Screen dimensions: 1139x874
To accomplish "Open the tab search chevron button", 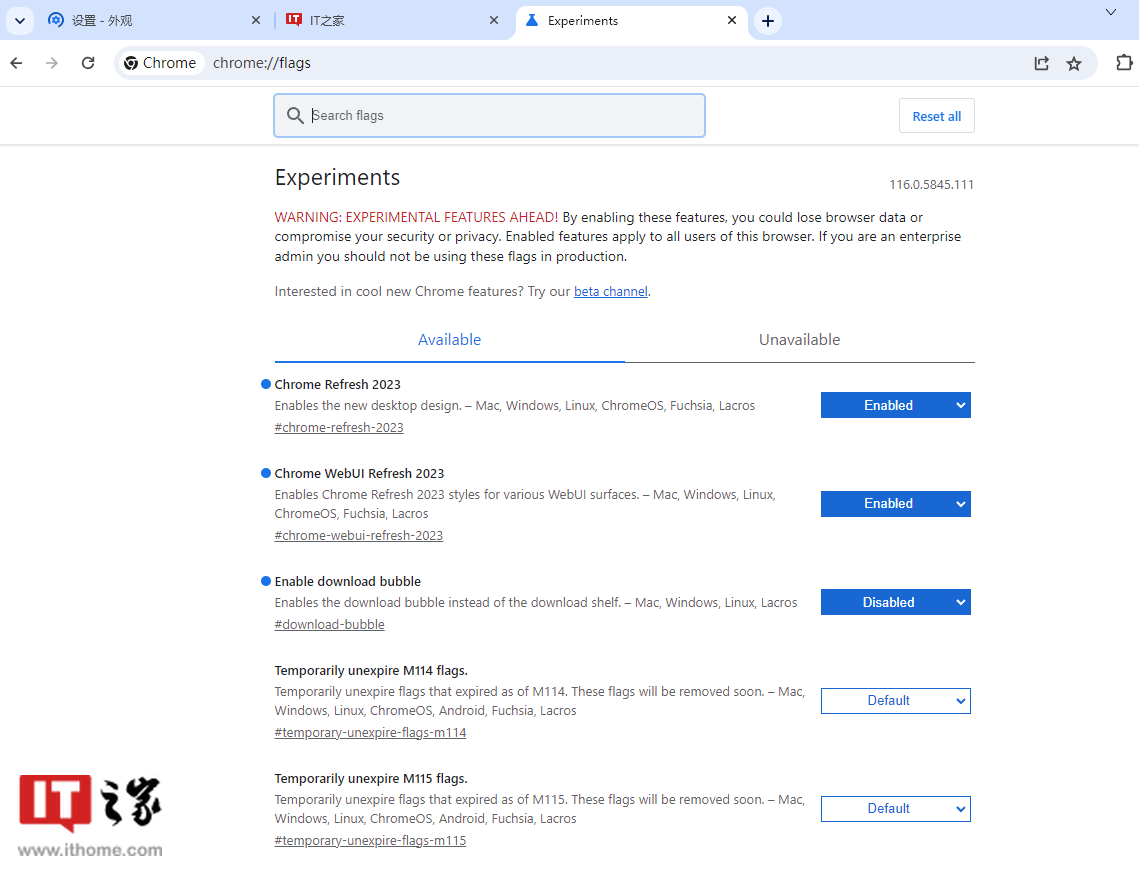I will [20, 20].
